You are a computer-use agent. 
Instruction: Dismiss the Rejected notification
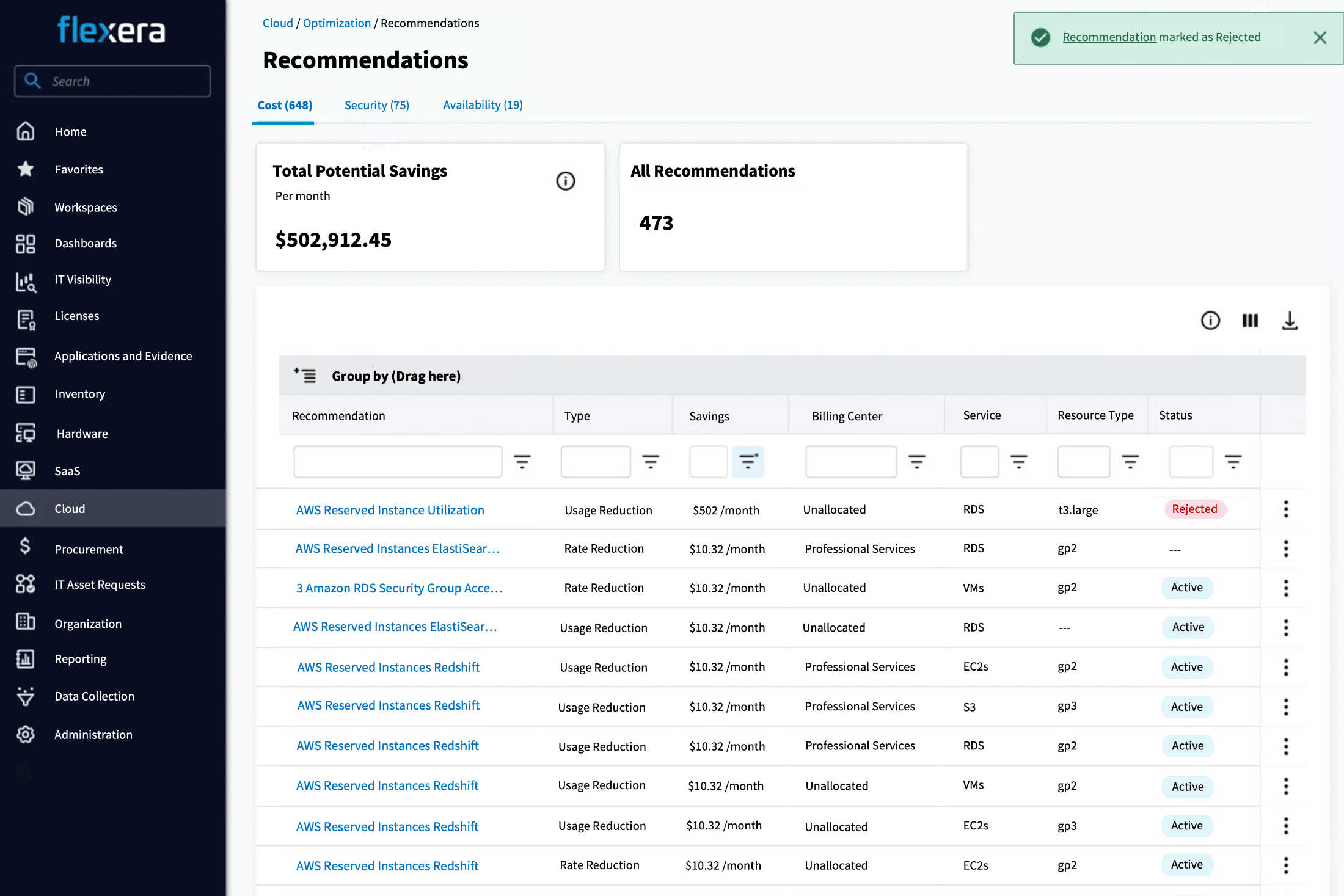(x=1320, y=38)
